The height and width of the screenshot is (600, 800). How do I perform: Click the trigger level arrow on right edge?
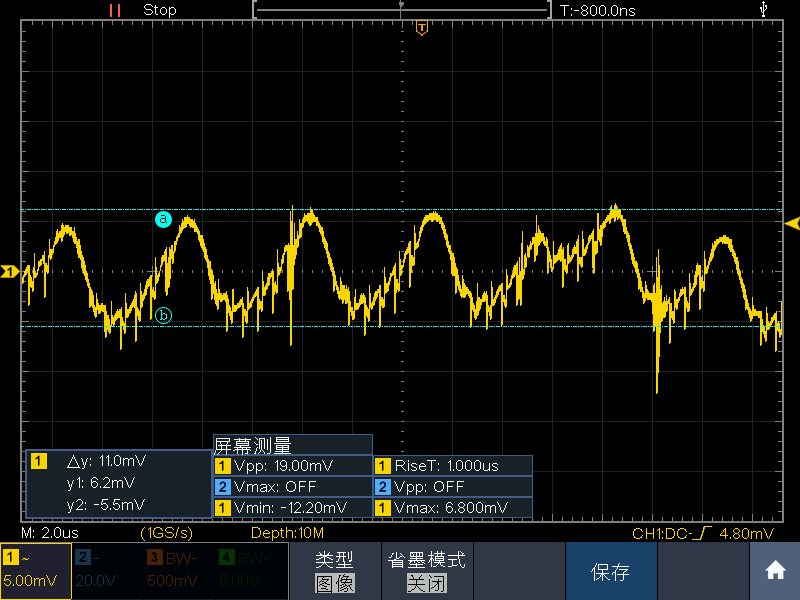pos(792,223)
